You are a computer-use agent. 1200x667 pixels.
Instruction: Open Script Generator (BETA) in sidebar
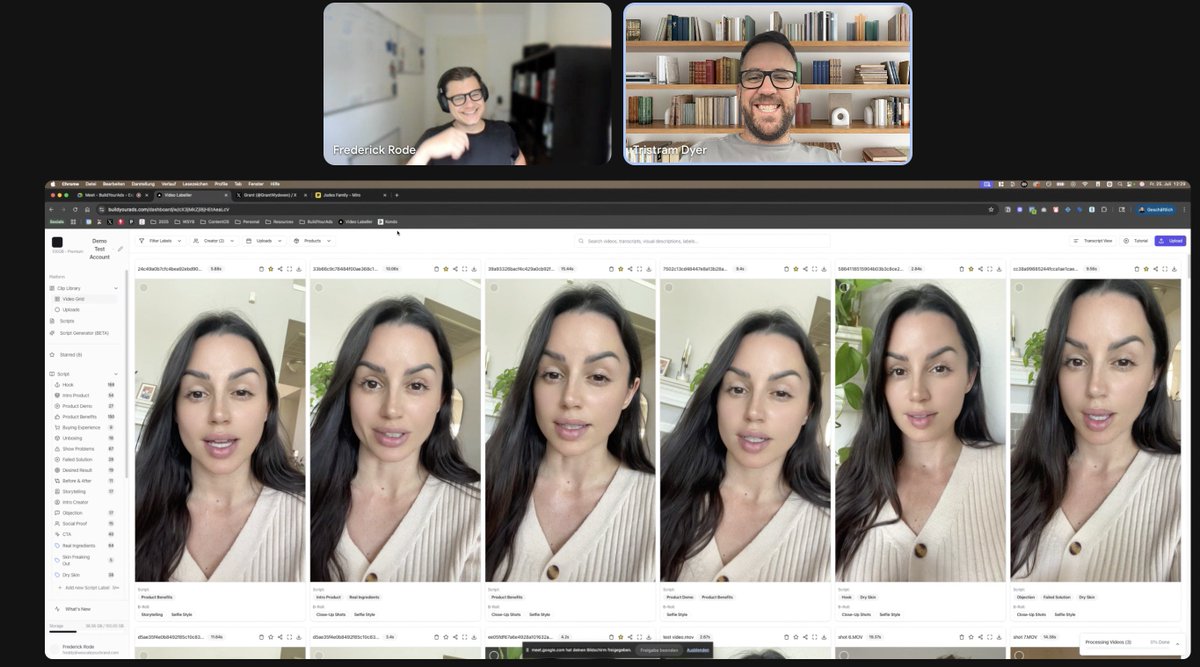tap(83, 333)
